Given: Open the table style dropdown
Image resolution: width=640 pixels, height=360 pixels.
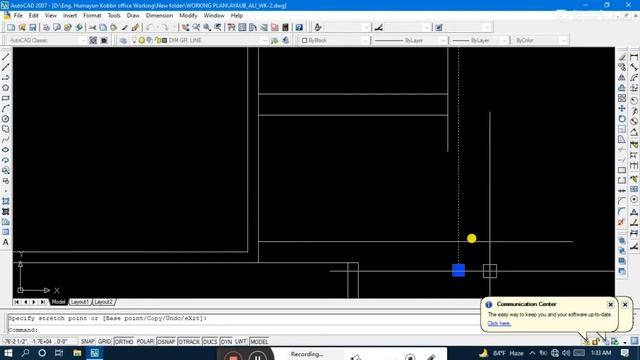Looking at the screenshot, I should coord(487,27).
